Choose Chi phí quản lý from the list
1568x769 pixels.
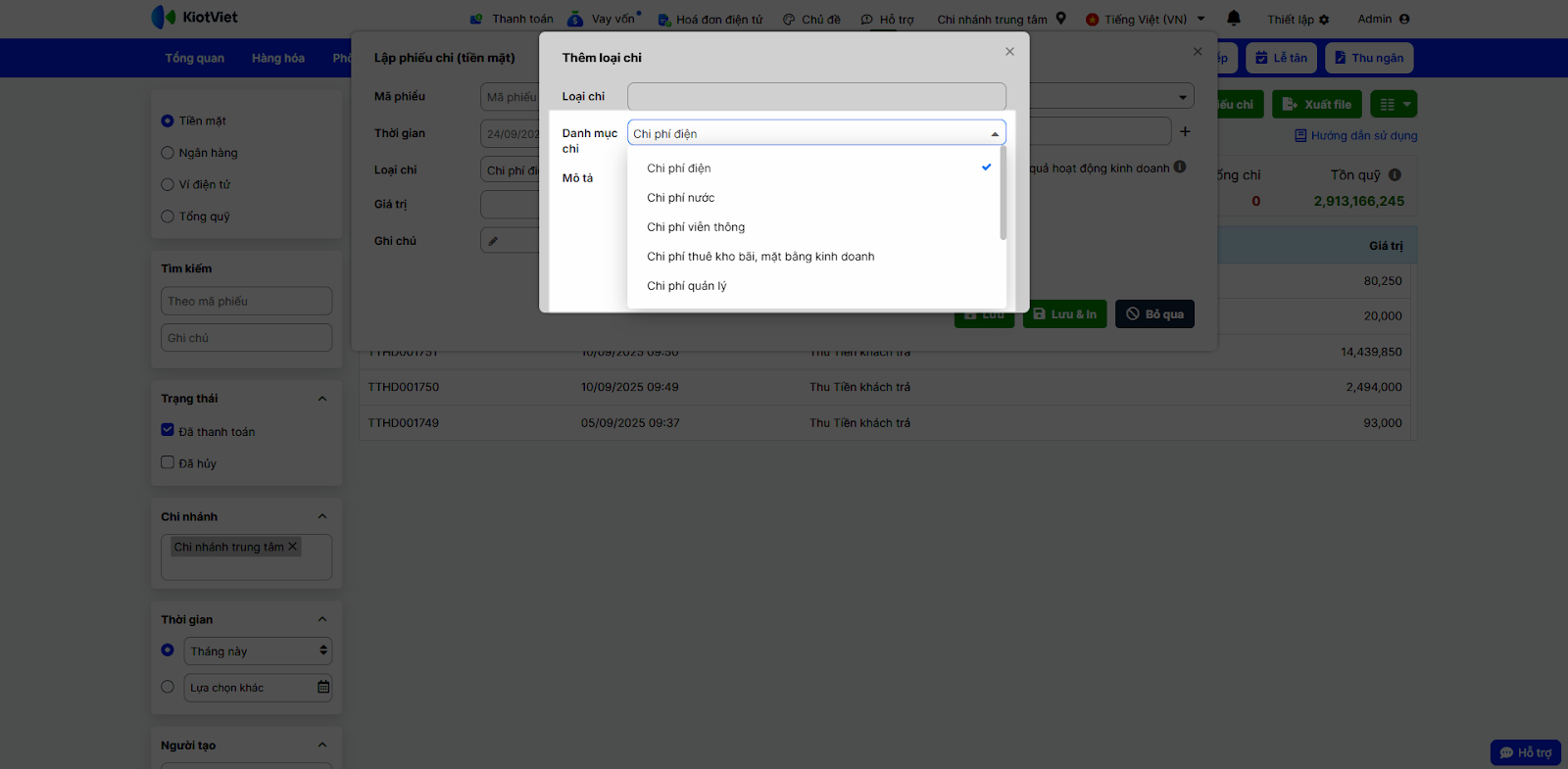[817, 286]
